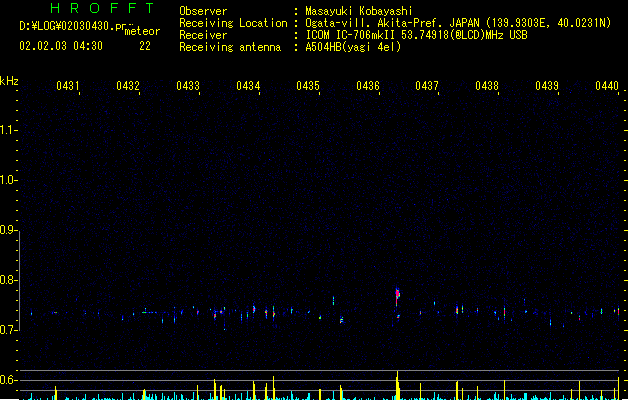Click the strong meteor echo near 0436
Image resolution: width=629 pixels, height=400 pixels.
click(398, 294)
